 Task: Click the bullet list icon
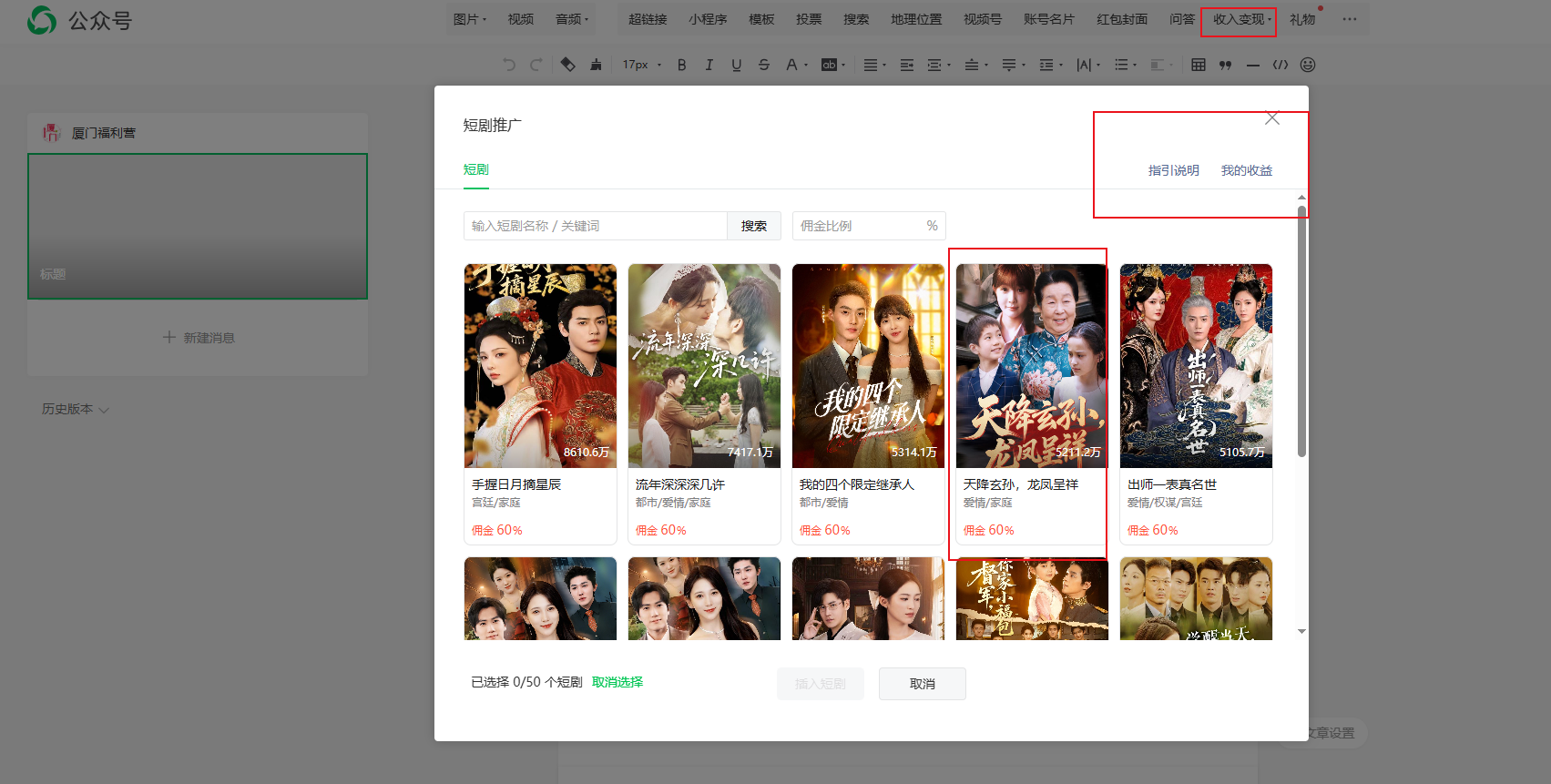pyautogui.click(x=1121, y=65)
